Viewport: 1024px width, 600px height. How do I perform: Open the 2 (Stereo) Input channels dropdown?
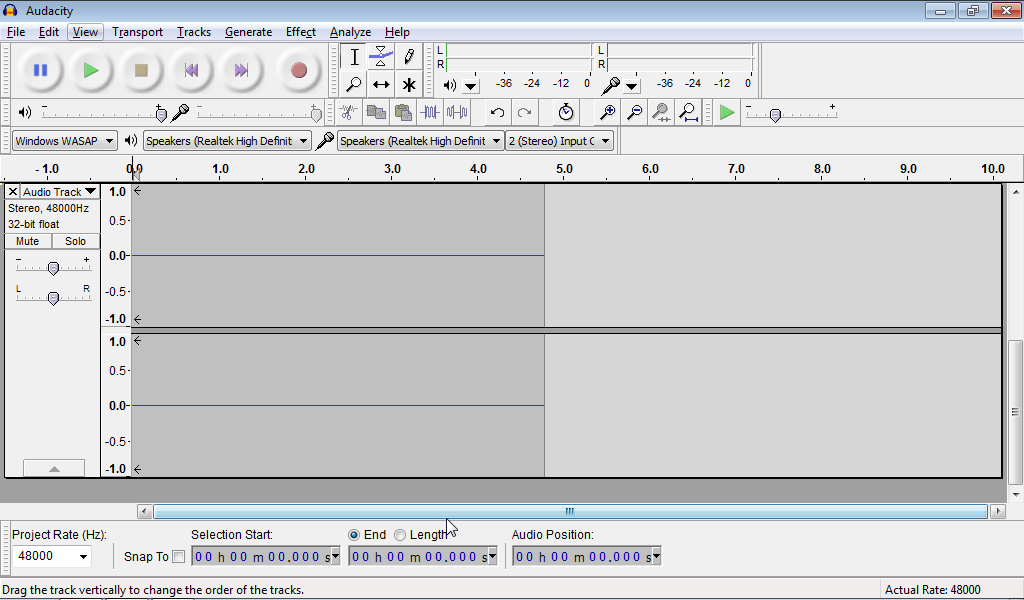point(560,141)
